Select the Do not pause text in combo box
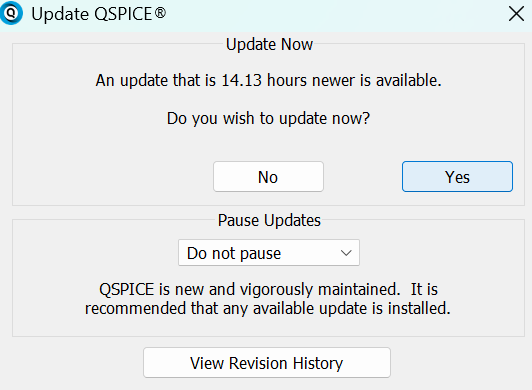 coord(234,253)
